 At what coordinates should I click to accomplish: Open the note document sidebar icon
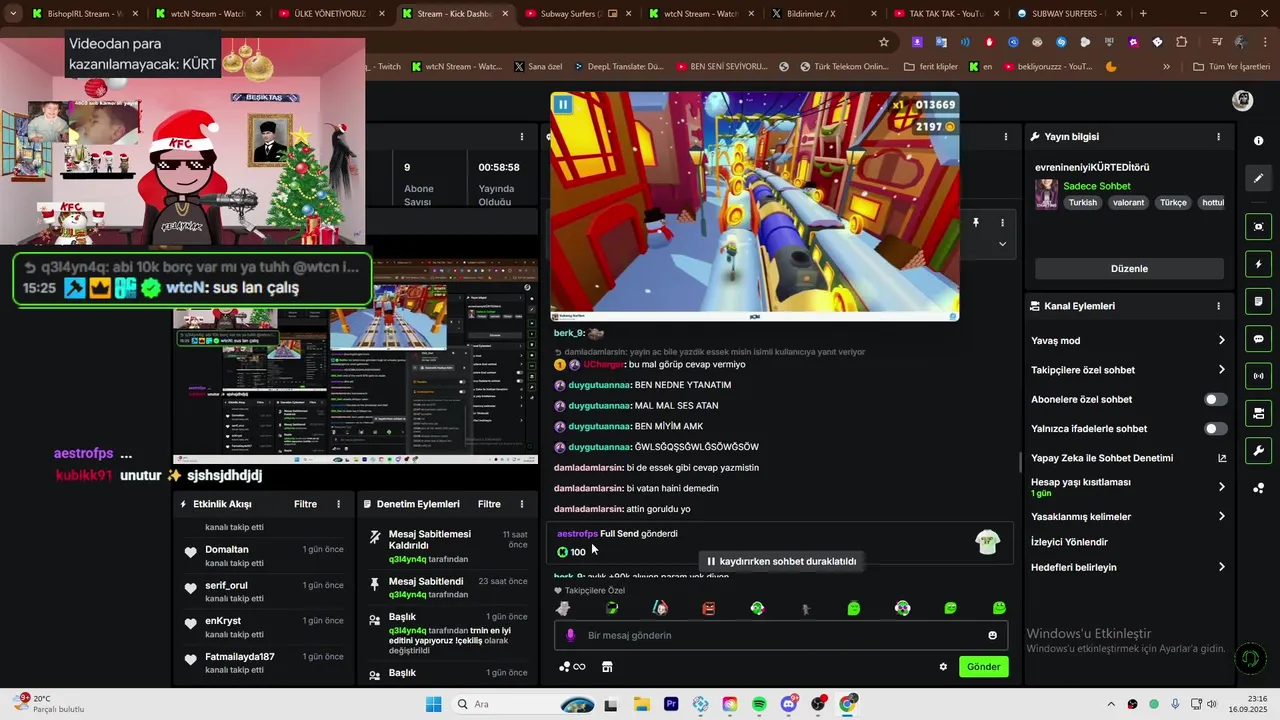(1258, 302)
